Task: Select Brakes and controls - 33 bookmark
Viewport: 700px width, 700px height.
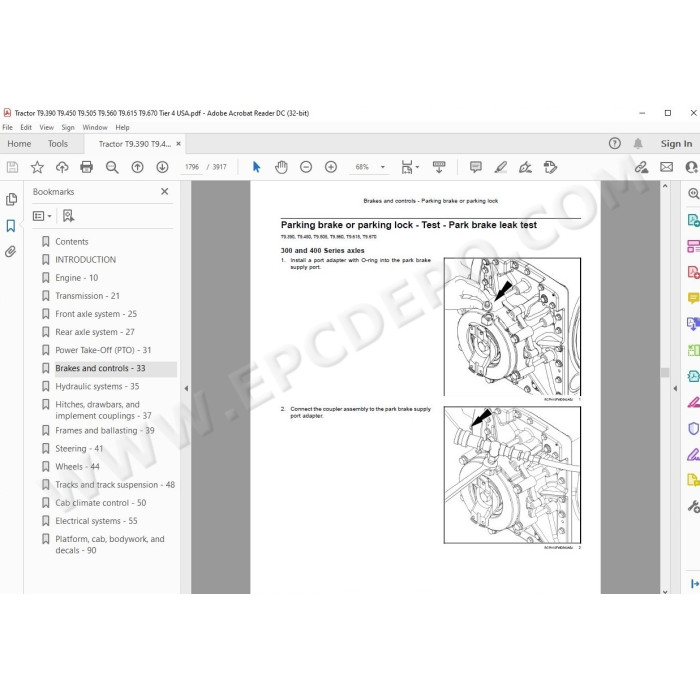Action: pos(100,368)
